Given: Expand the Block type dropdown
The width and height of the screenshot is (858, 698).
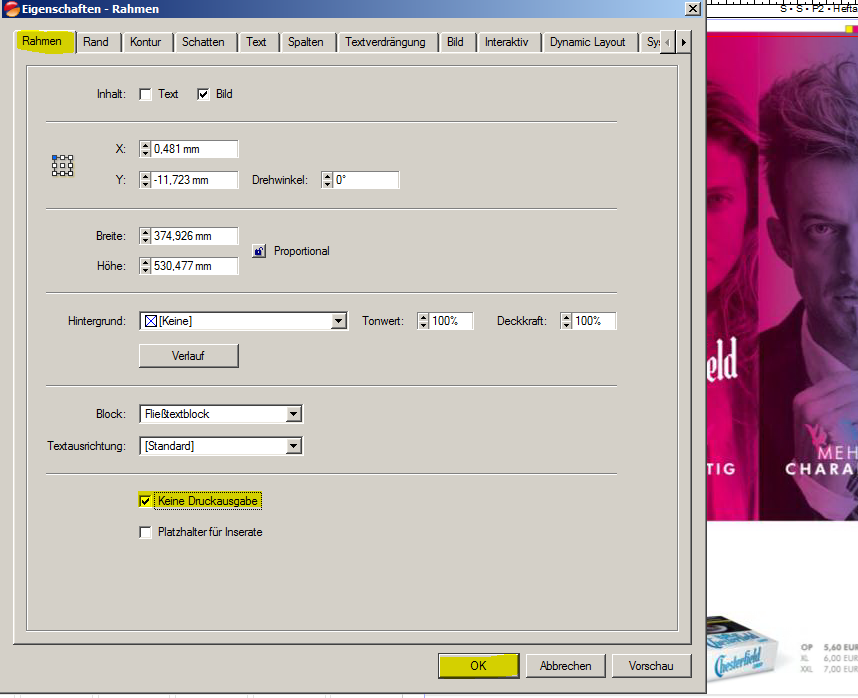Looking at the screenshot, I should click(293, 414).
